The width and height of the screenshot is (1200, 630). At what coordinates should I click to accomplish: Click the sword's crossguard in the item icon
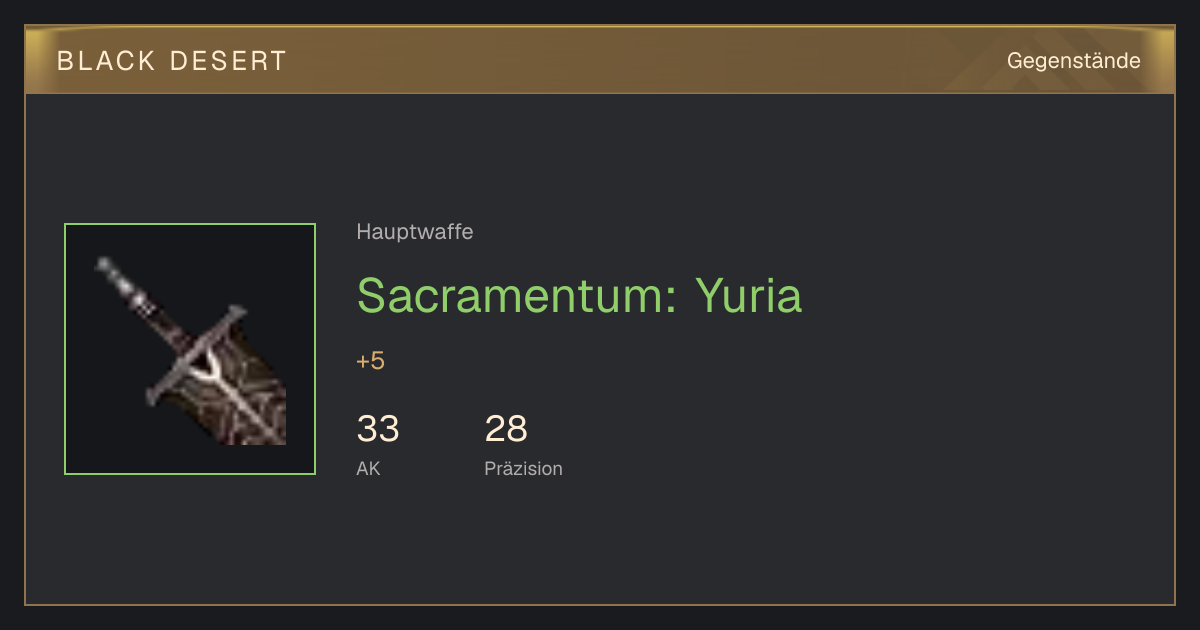click(x=195, y=355)
